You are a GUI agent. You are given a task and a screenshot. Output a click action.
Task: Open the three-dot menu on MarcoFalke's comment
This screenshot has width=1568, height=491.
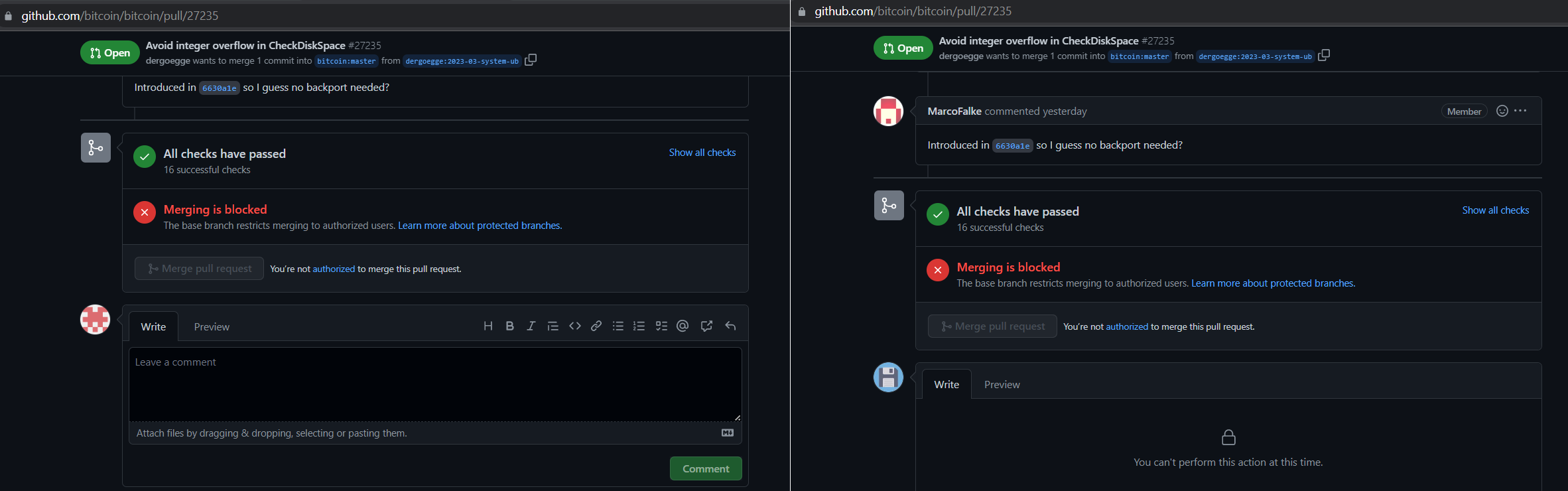[x=1520, y=111]
